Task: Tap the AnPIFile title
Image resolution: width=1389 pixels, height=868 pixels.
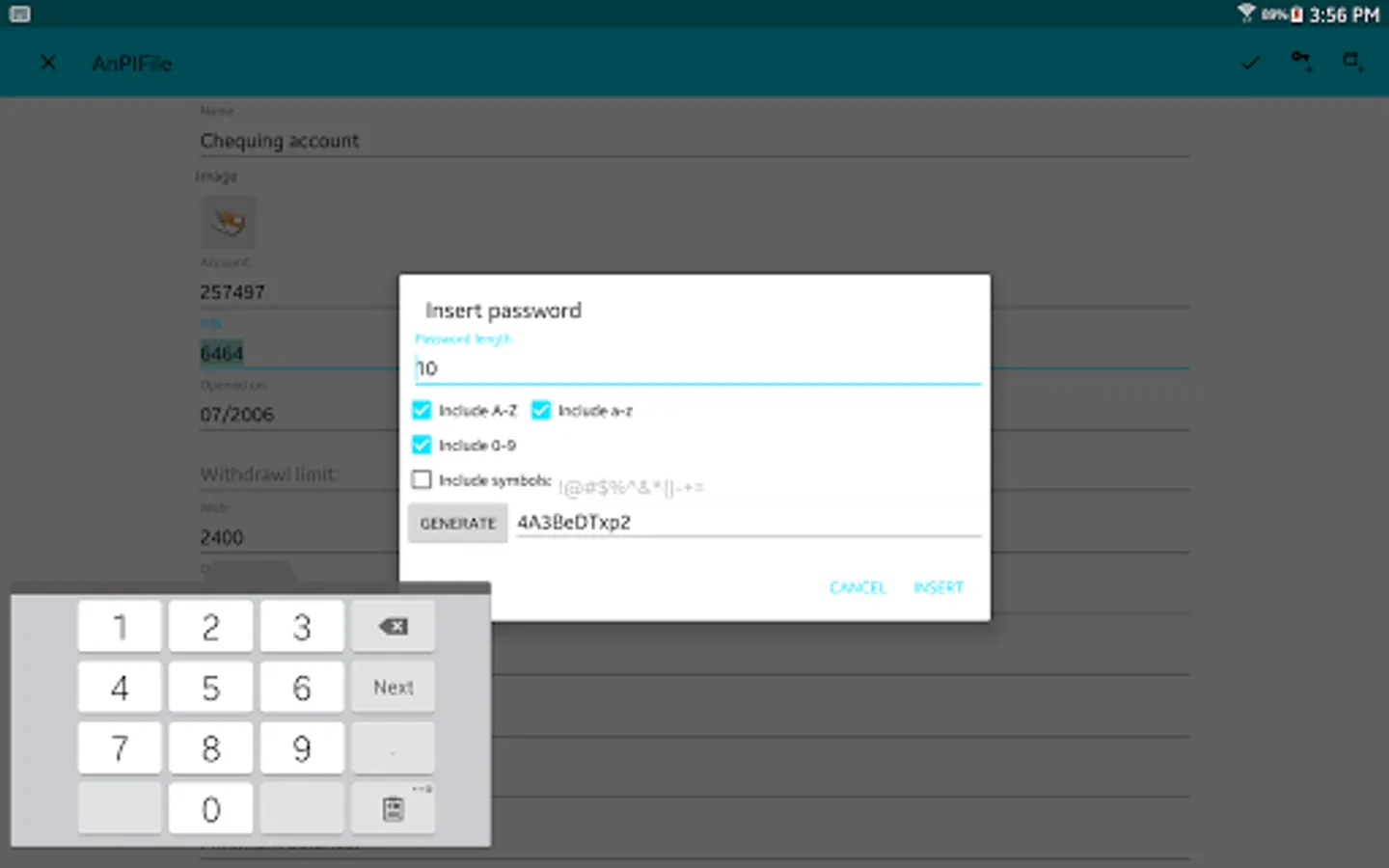Action: pyautogui.click(x=132, y=64)
